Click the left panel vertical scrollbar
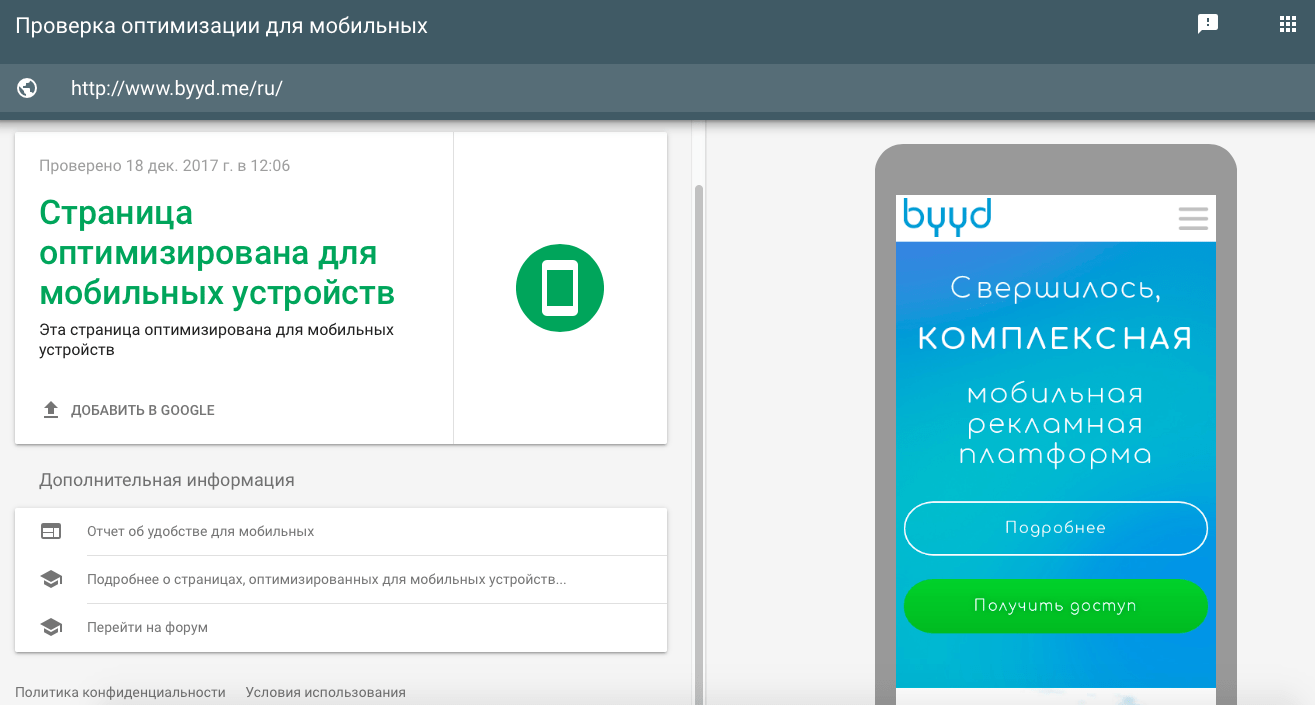 (x=698, y=400)
